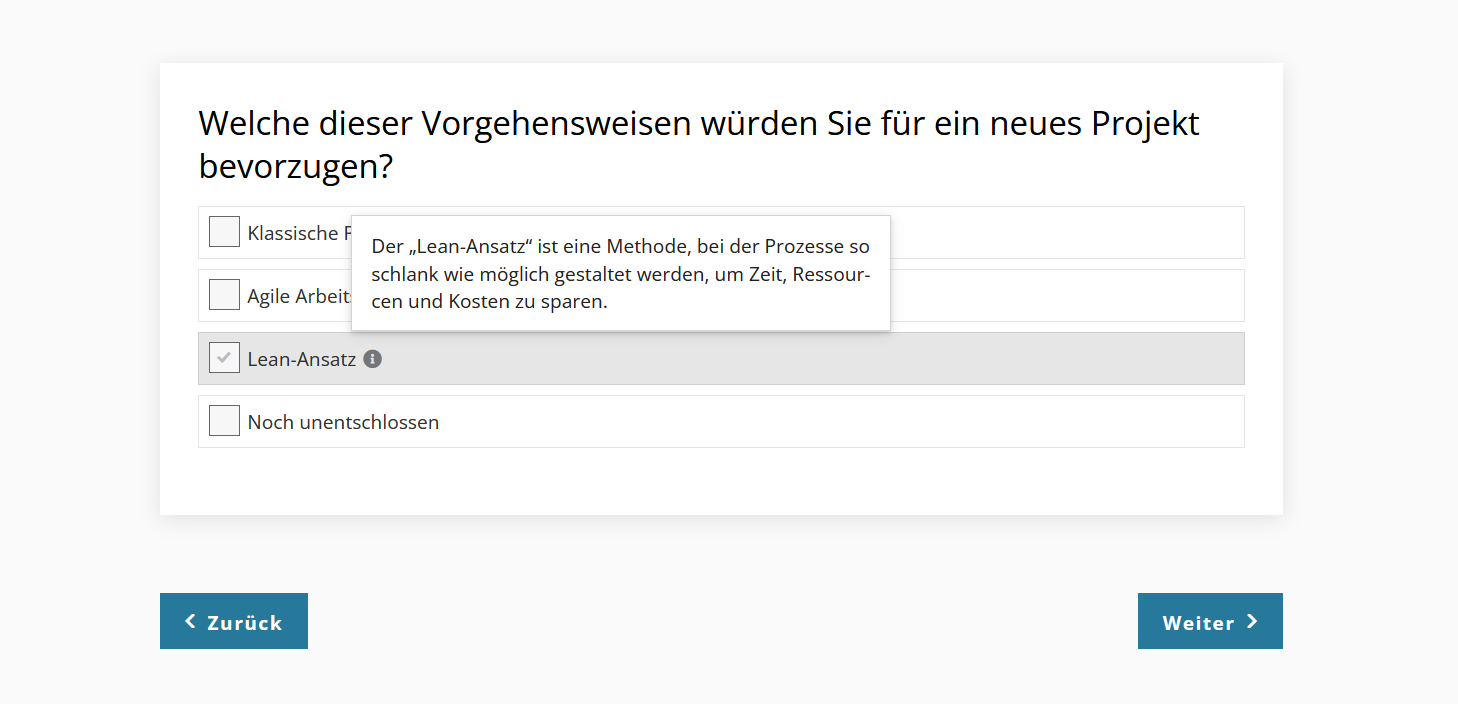Screen dimensions: 1458x704
Task: Go back with the Zurück button
Action: click(234, 621)
